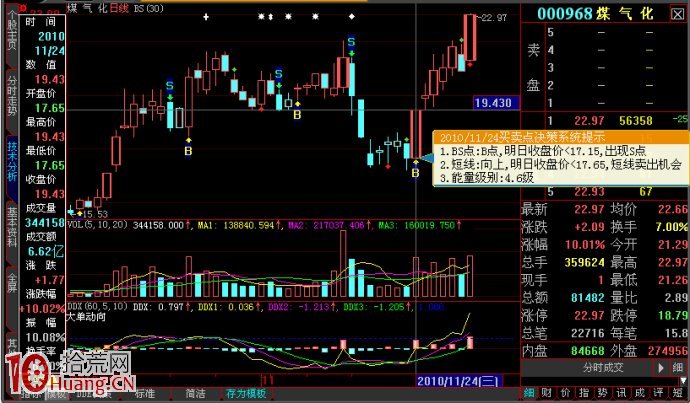The image size is (690, 403).
Task: Click the 15.53 low price label
Action: pos(95,214)
